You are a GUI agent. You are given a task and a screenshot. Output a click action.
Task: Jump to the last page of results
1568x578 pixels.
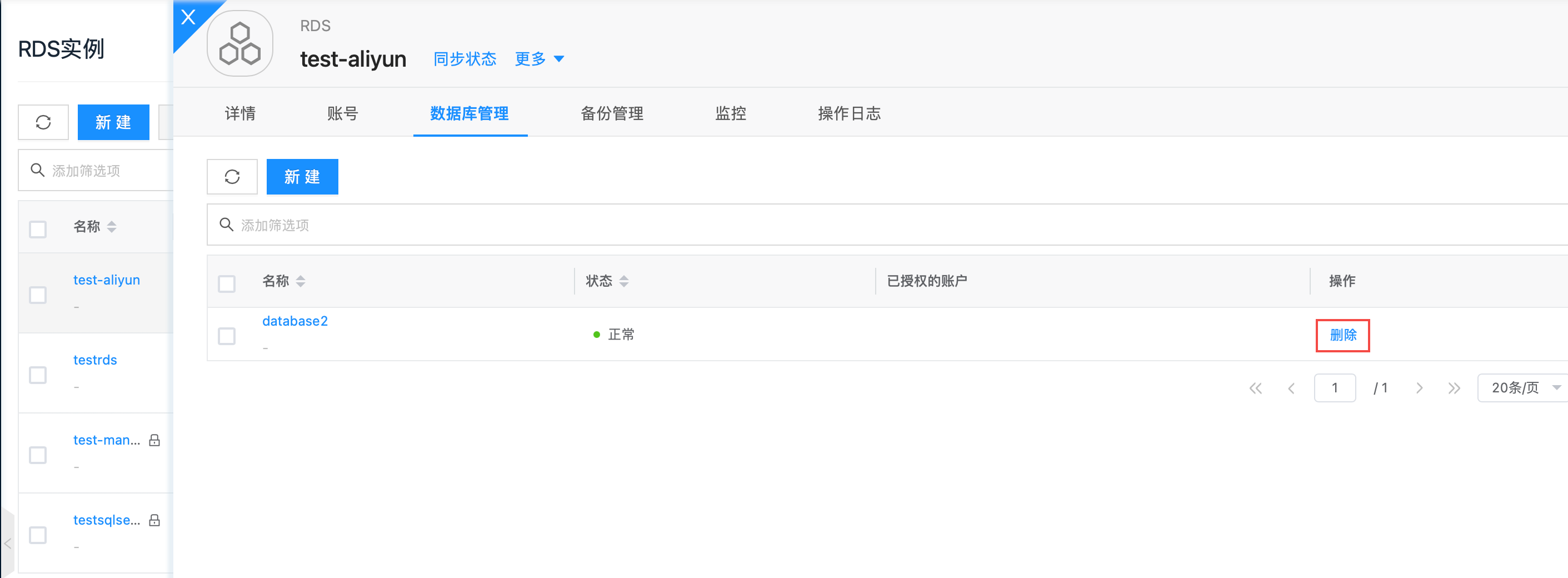point(1454,388)
